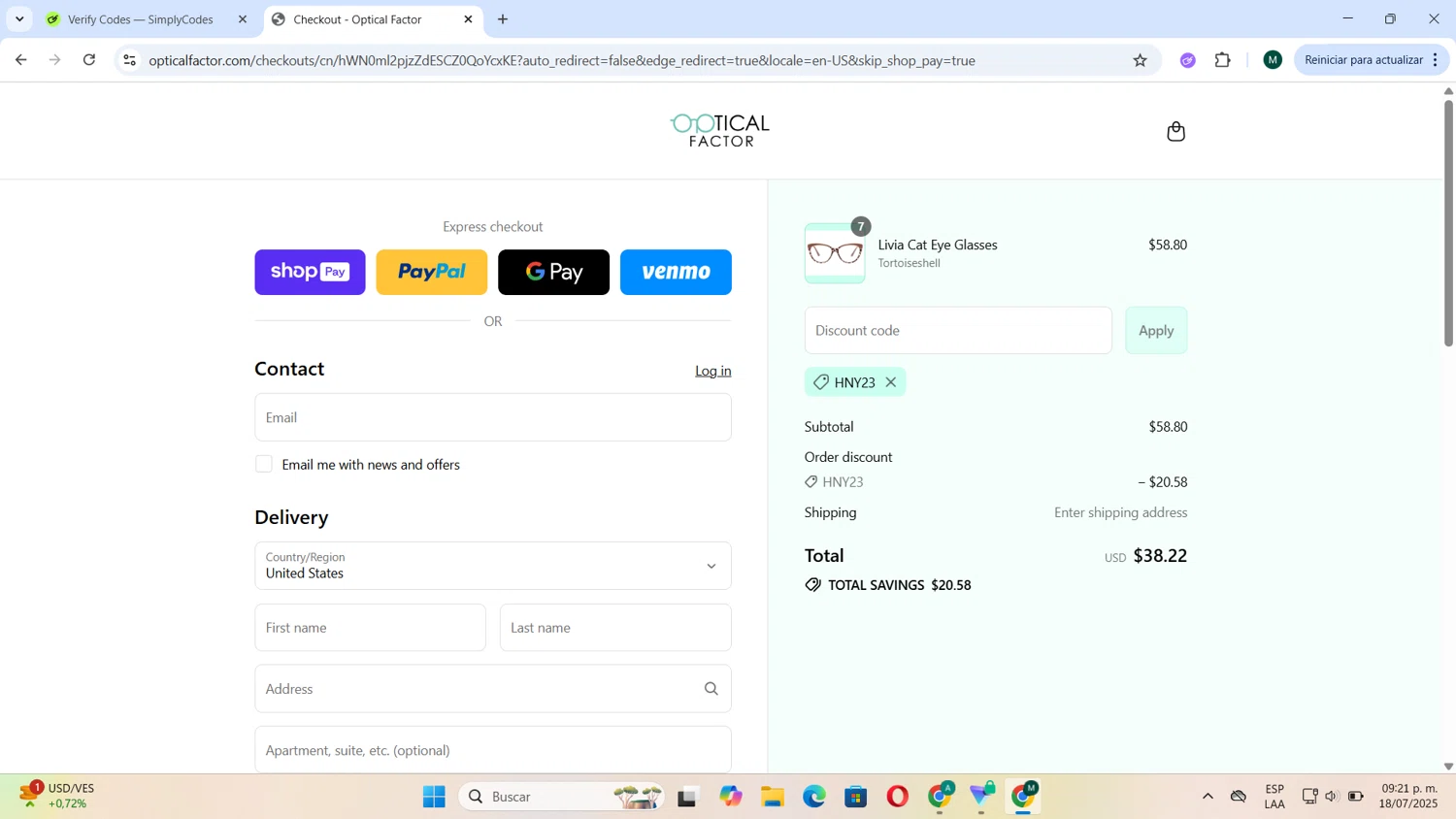Open the battery status icon
Image resolution: width=1456 pixels, height=819 pixels.
pos(1355,797)
